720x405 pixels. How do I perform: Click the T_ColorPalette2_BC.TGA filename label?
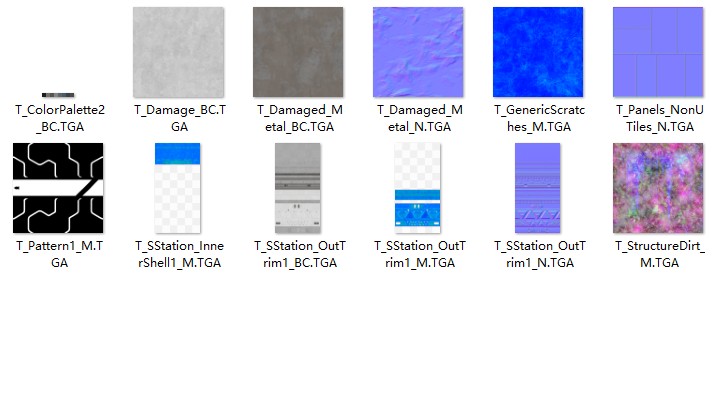[59, 118]
